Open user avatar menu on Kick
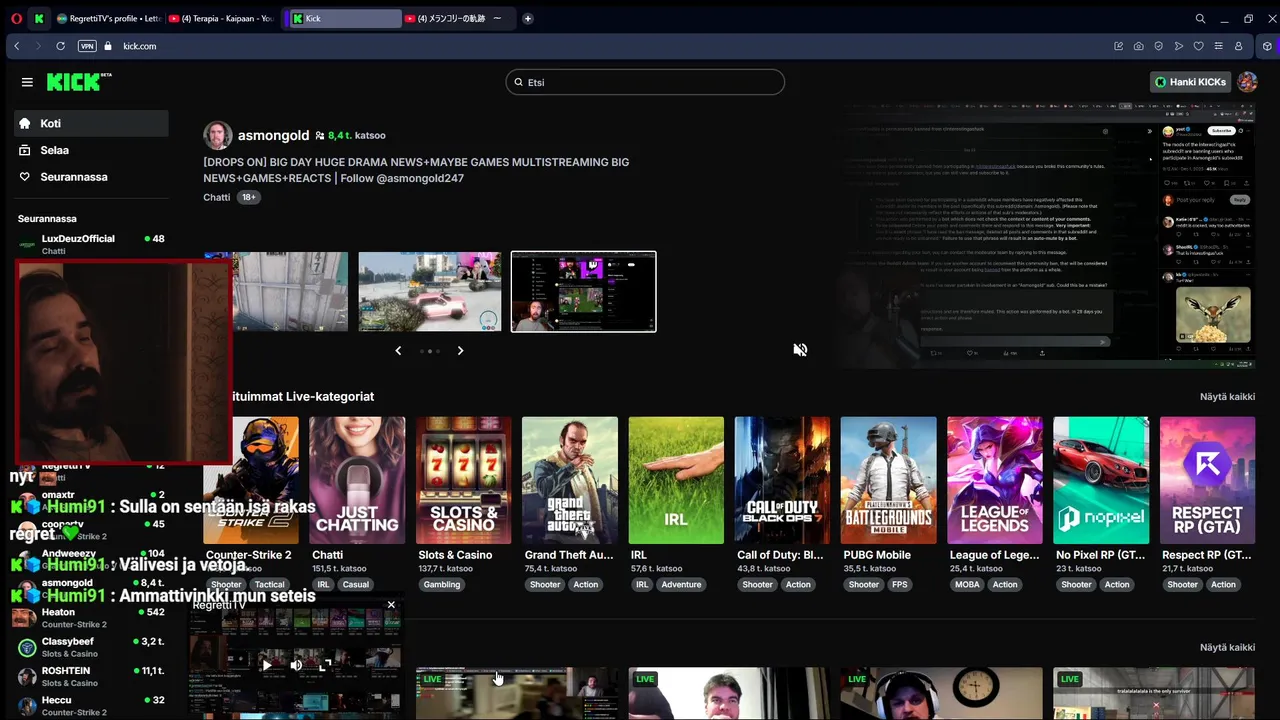The height and width of the screenshot is (720, 1280). (1247, 82)
